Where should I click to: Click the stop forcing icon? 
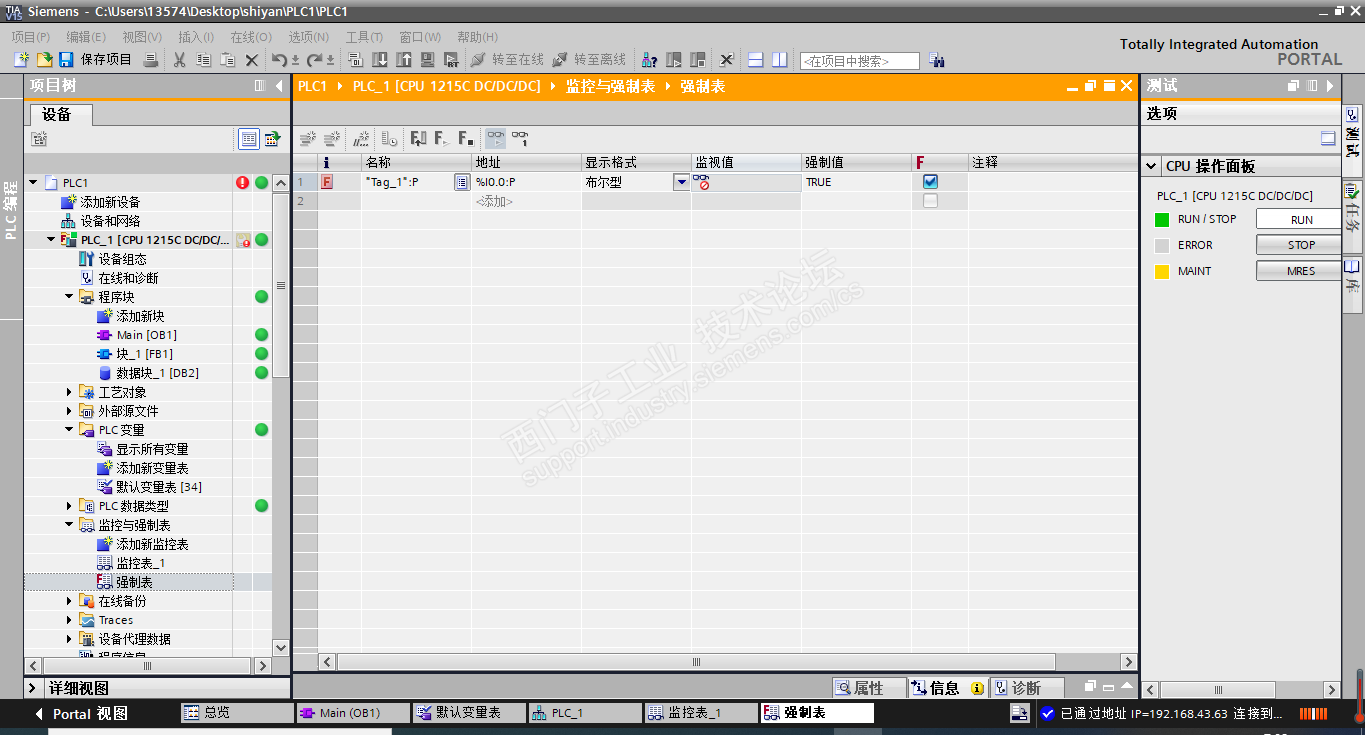[466, 139]
